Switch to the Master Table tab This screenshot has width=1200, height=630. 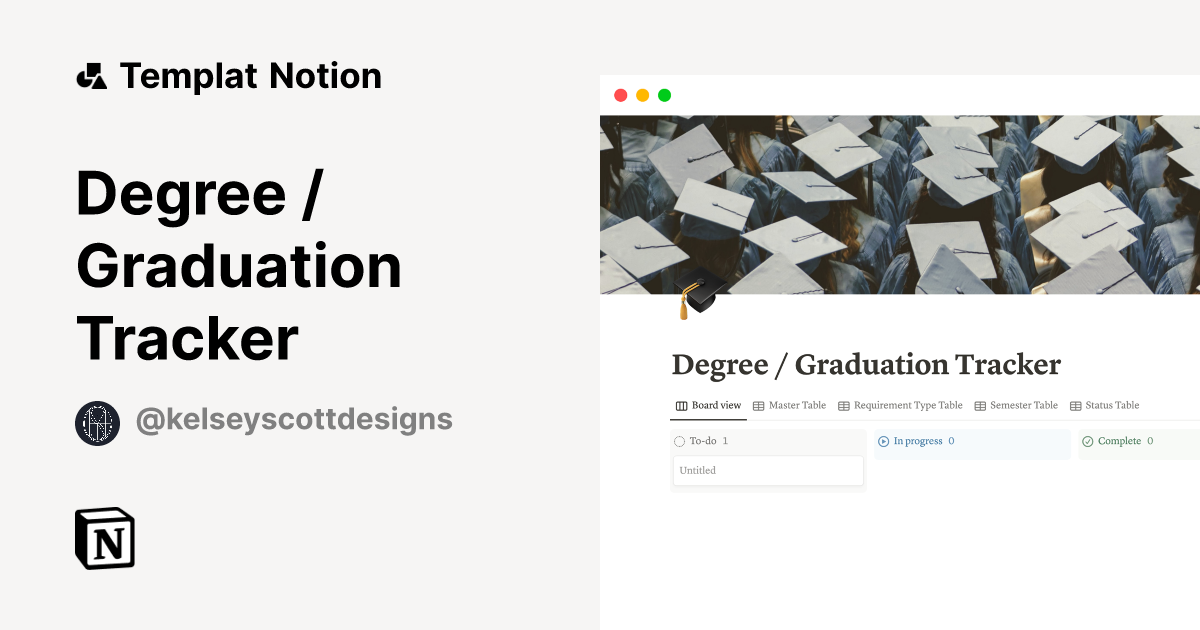pos(796,405)
